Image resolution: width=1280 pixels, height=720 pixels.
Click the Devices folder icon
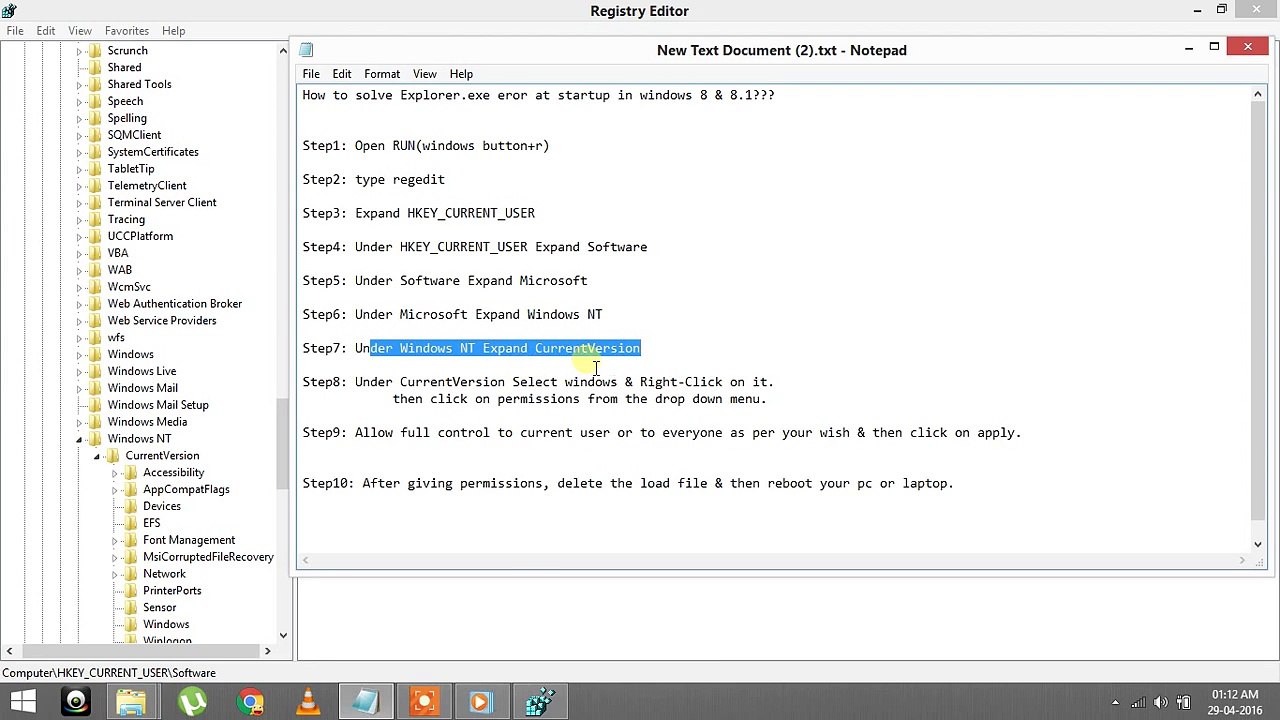tap(130, 506)
